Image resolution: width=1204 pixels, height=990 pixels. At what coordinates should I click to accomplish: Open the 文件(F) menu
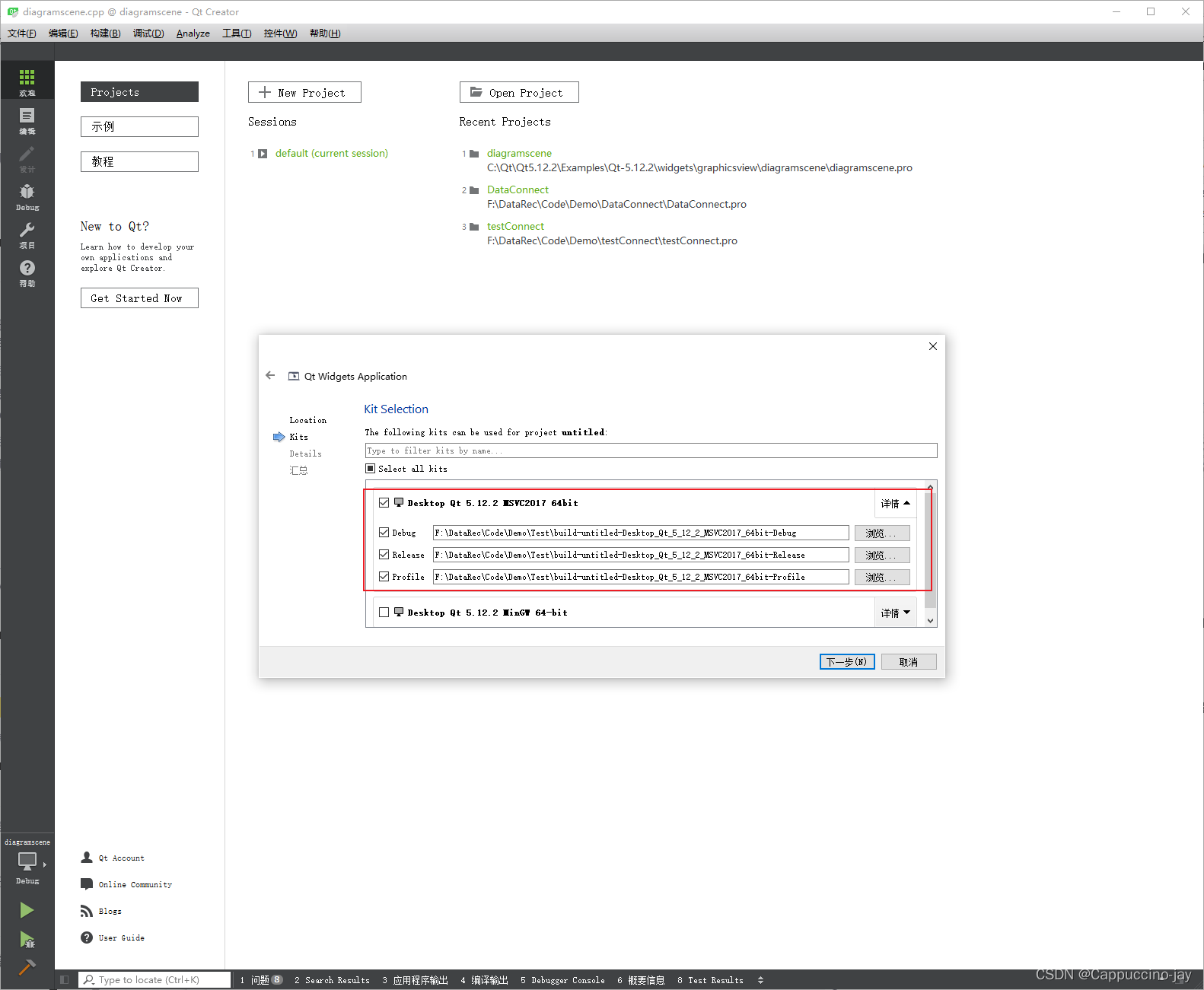click(x=22, y=33)
